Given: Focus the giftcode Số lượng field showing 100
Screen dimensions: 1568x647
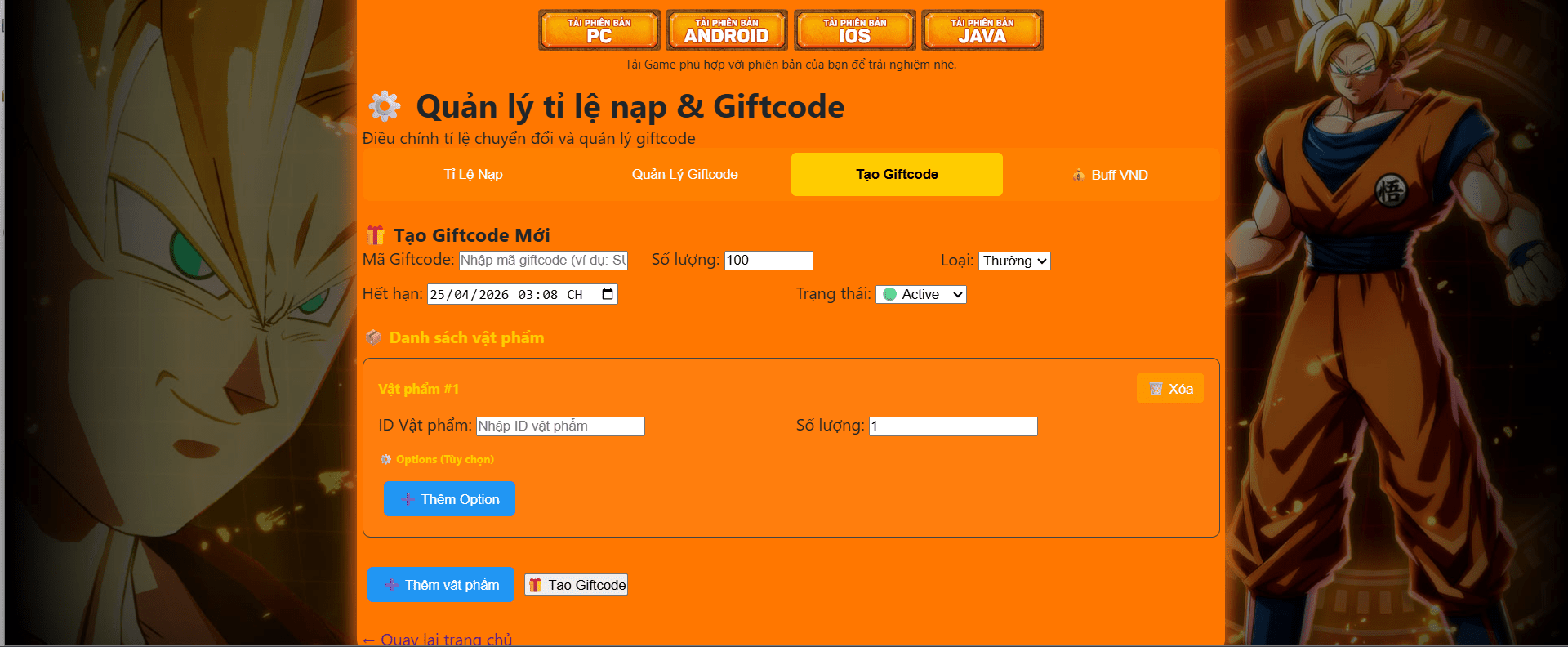Looking at the screenshot, I should (x=768, y=260).
